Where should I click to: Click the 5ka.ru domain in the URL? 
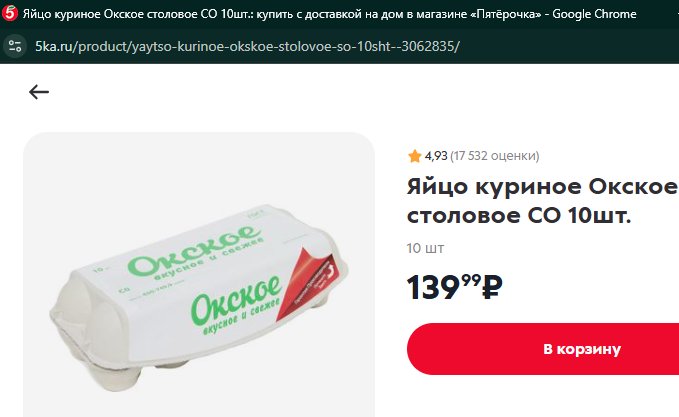[x=54, y=46]
